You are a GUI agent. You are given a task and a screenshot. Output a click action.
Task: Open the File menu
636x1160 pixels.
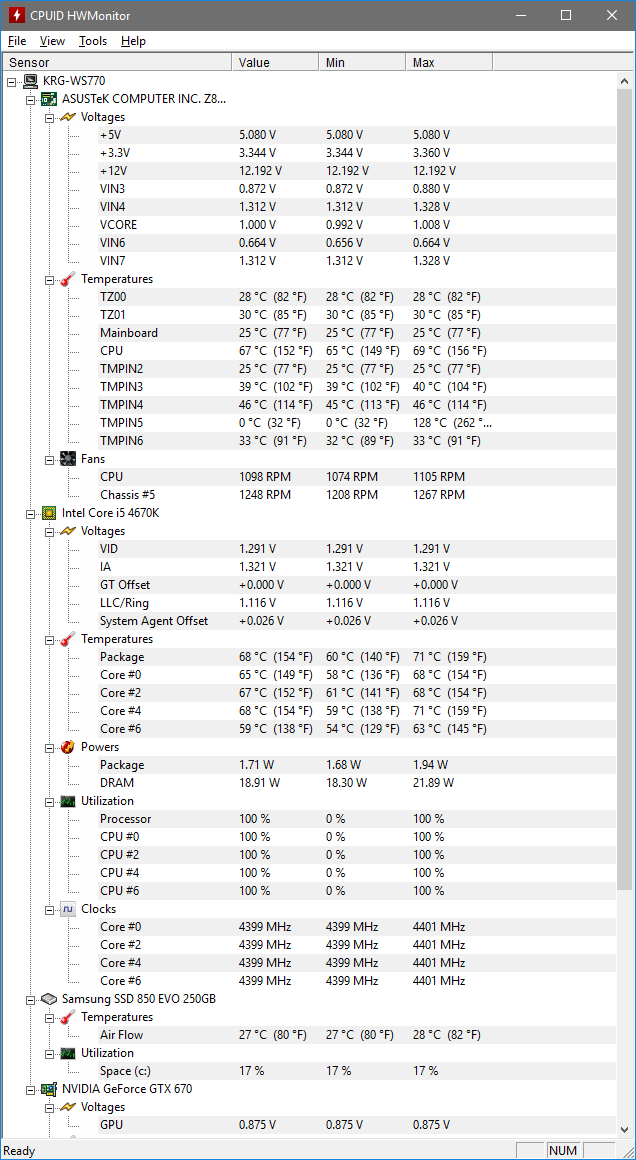point(17,41)
